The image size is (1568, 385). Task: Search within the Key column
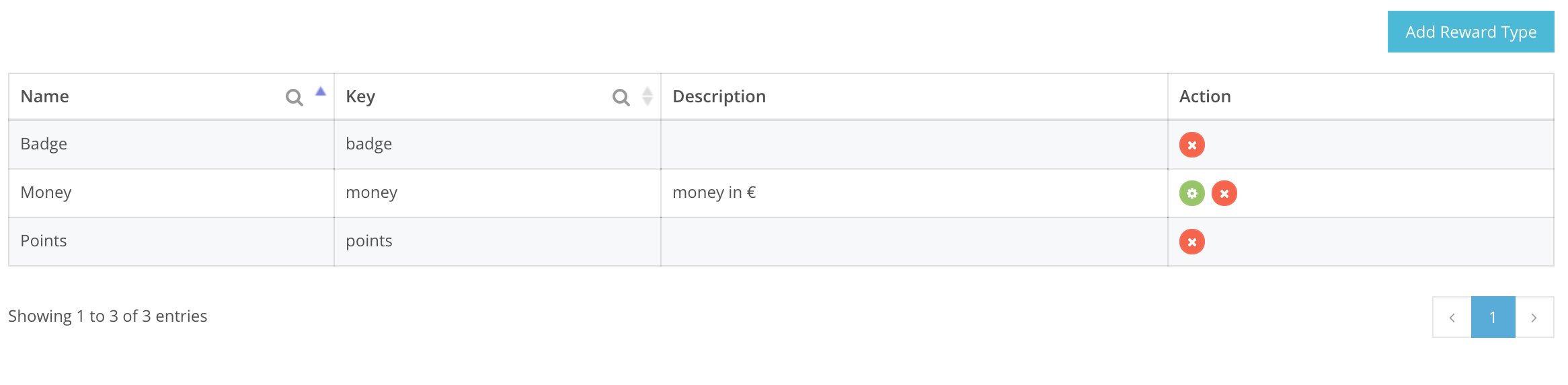coord(621,98)
